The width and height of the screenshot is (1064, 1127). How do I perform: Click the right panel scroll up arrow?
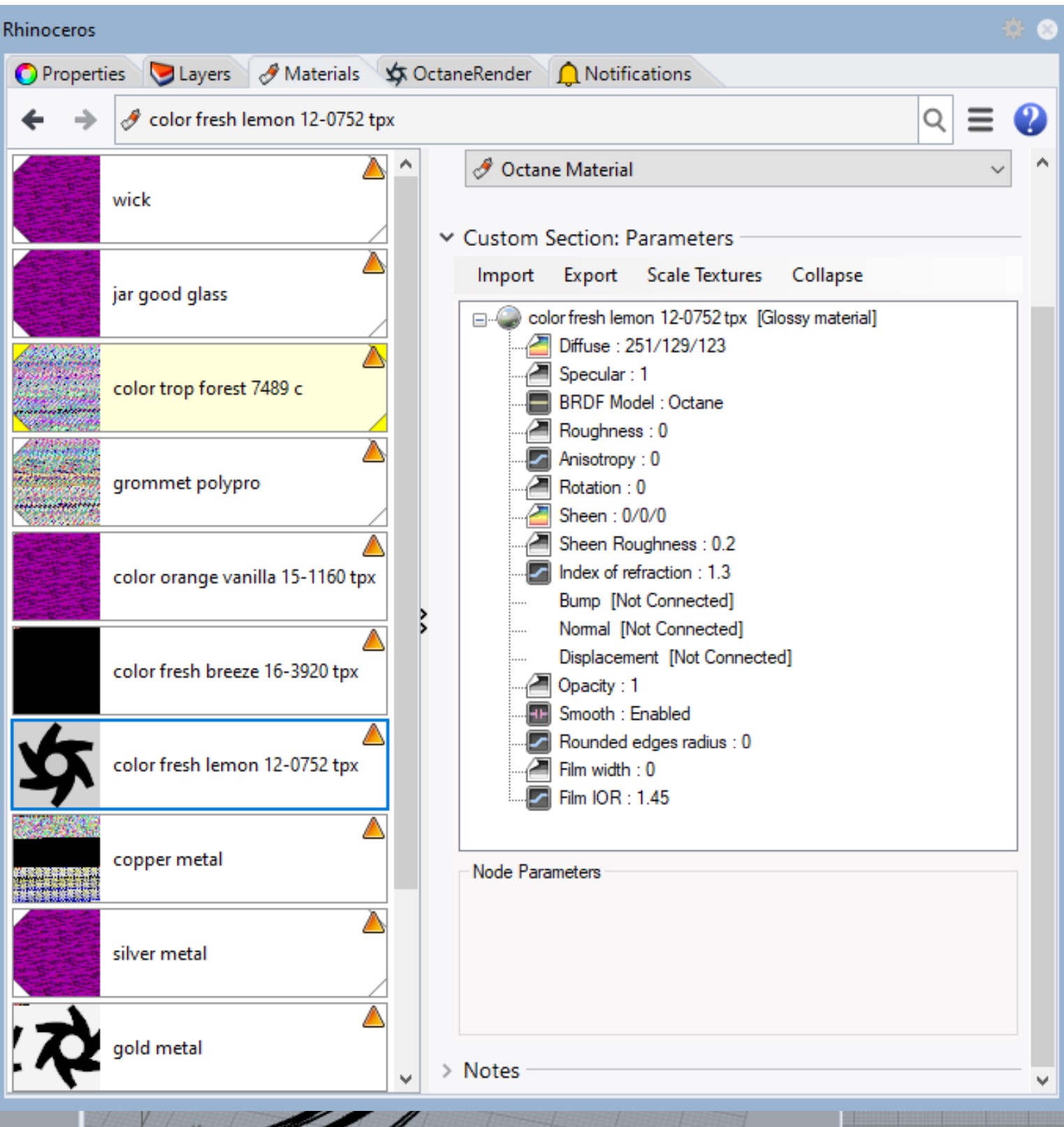[x=1042, y=163]
